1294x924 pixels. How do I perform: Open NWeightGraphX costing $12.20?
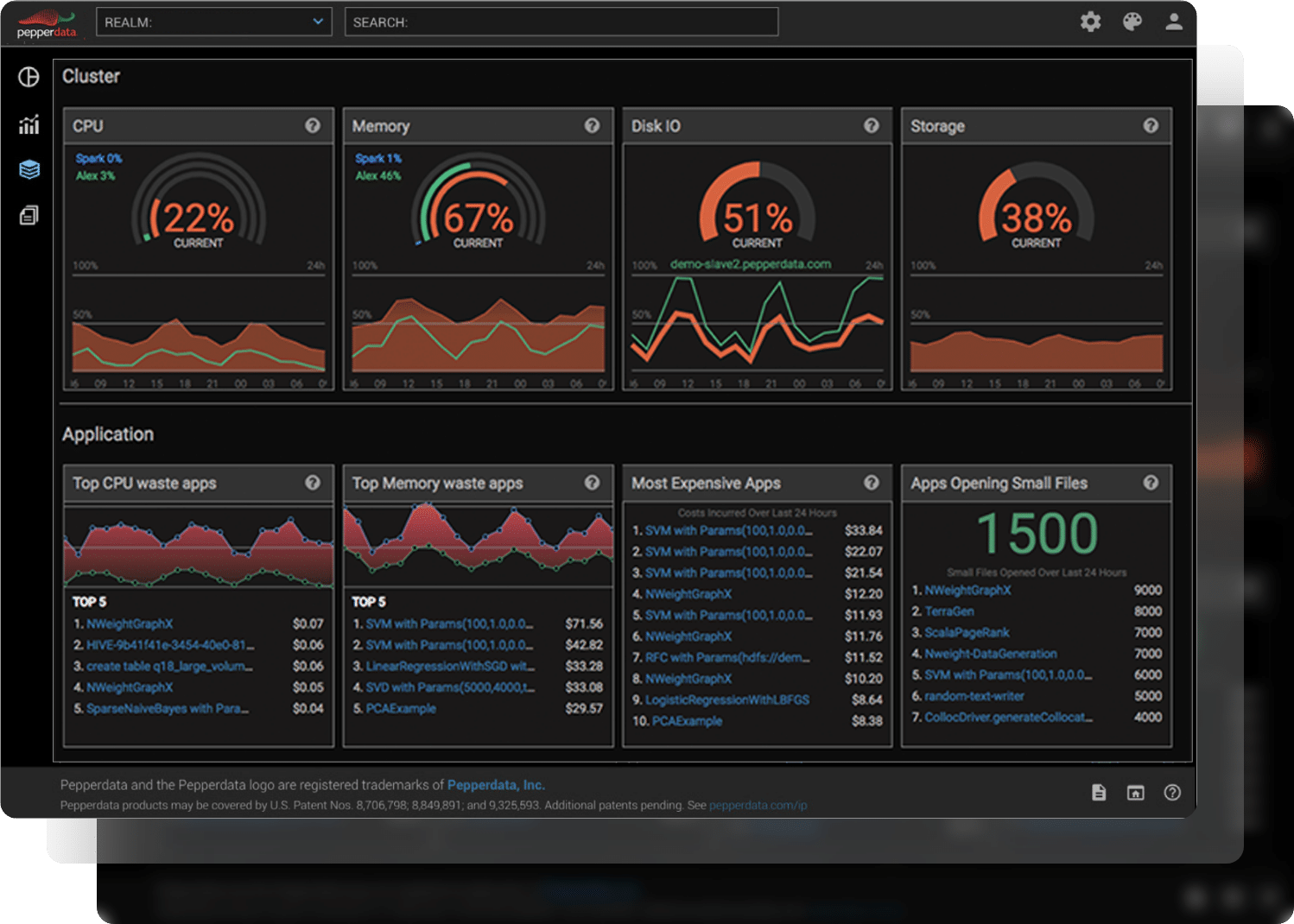click(x=688, y=594)
